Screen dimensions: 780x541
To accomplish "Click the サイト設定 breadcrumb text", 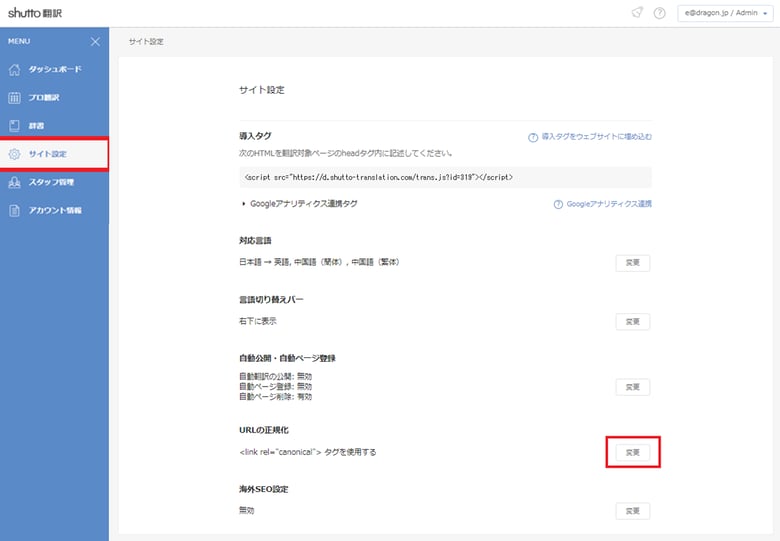I will click(146, 42).
